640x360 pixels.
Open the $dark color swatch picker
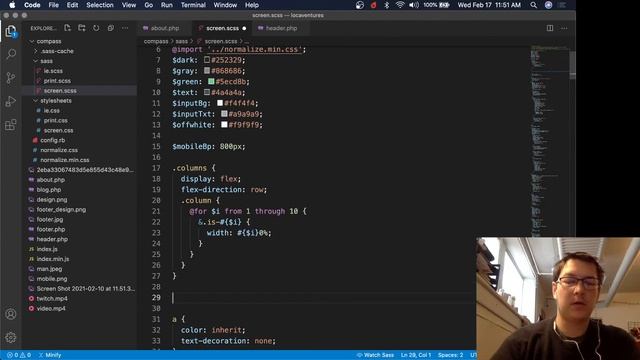(x=207, y=60)
